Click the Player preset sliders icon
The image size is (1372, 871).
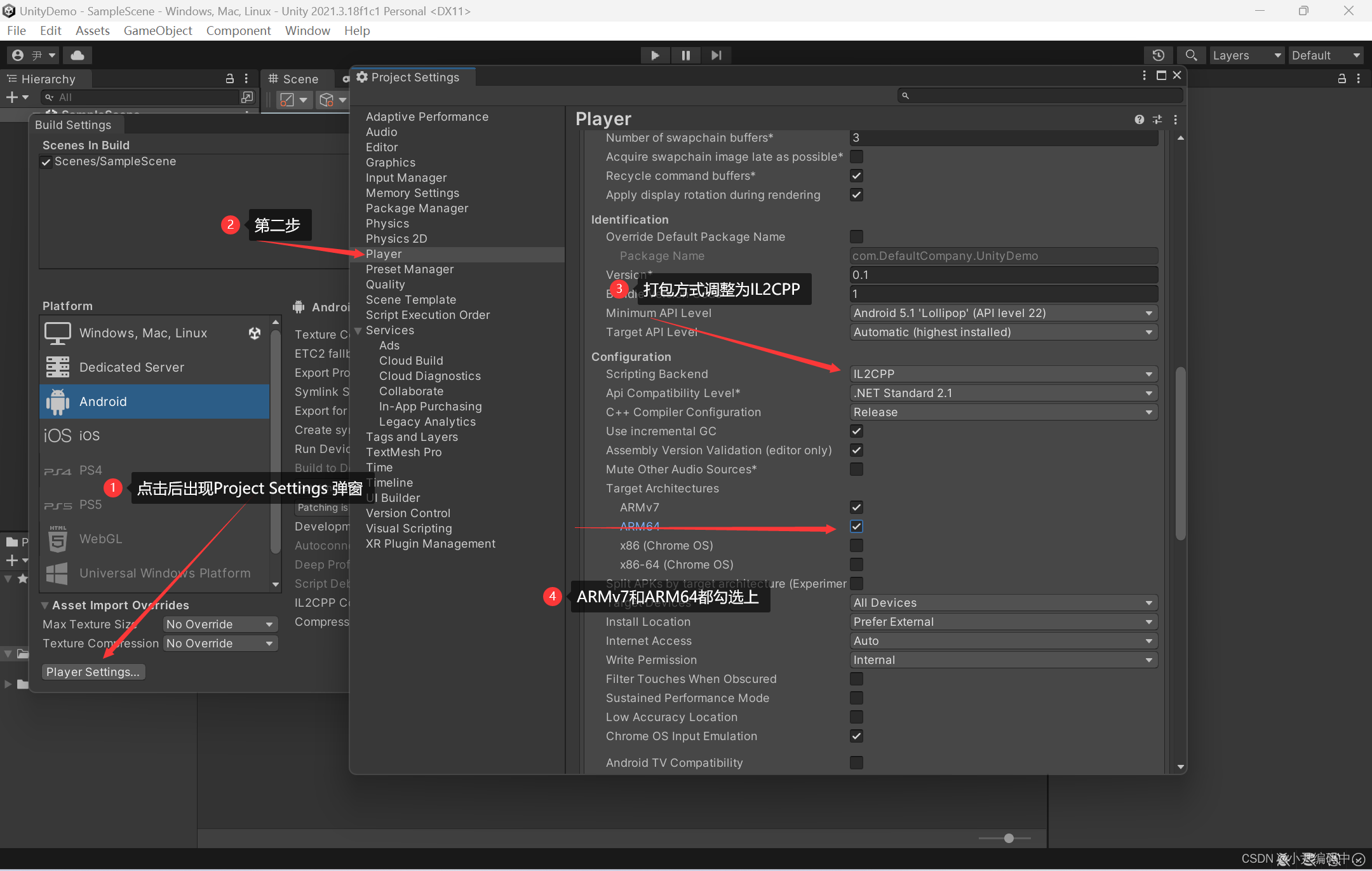click(x=1157, y=119)
